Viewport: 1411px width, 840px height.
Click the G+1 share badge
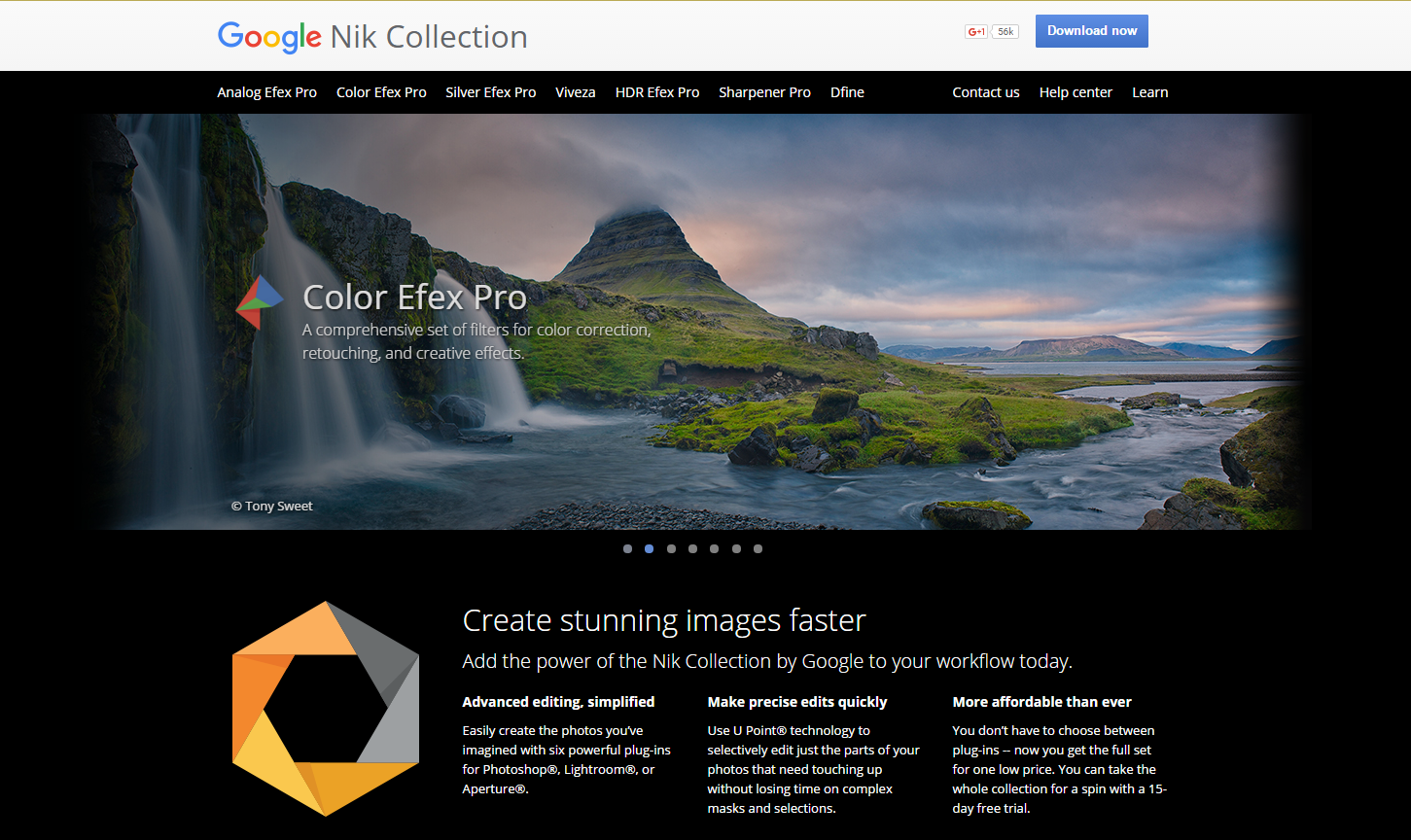[x=975, y=30]
